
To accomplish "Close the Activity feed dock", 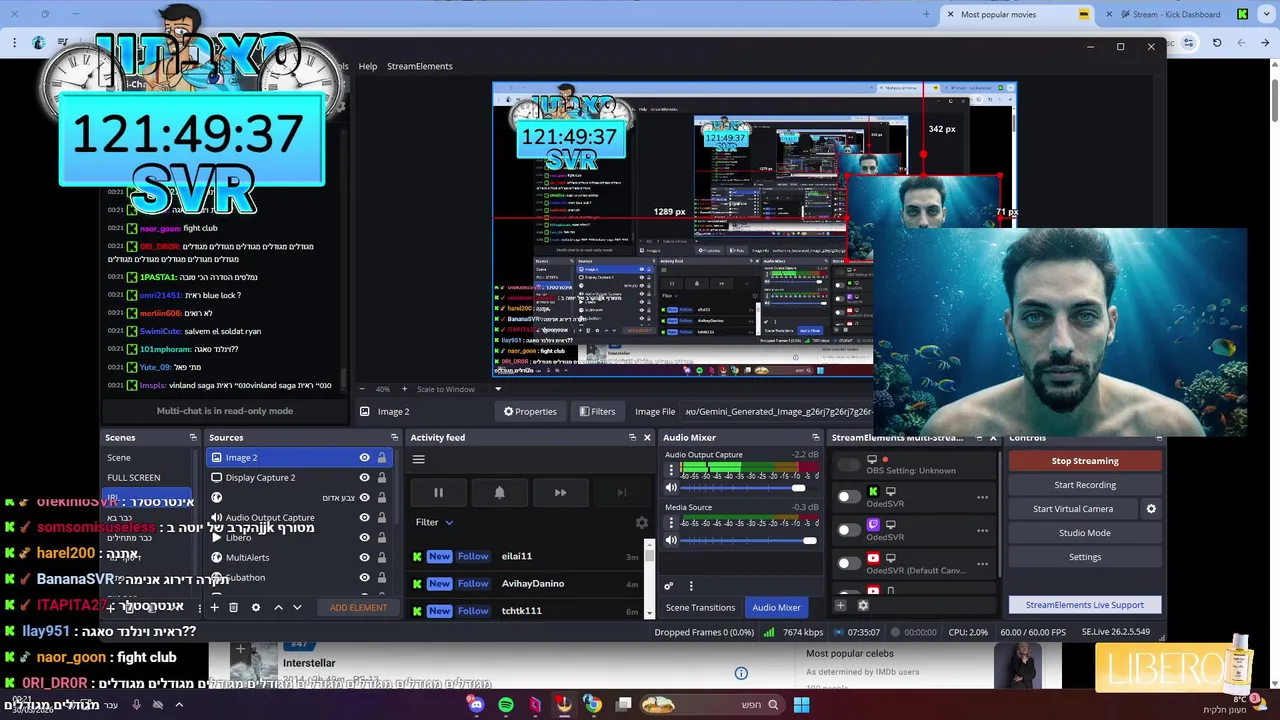I will [x=647, y=437].
